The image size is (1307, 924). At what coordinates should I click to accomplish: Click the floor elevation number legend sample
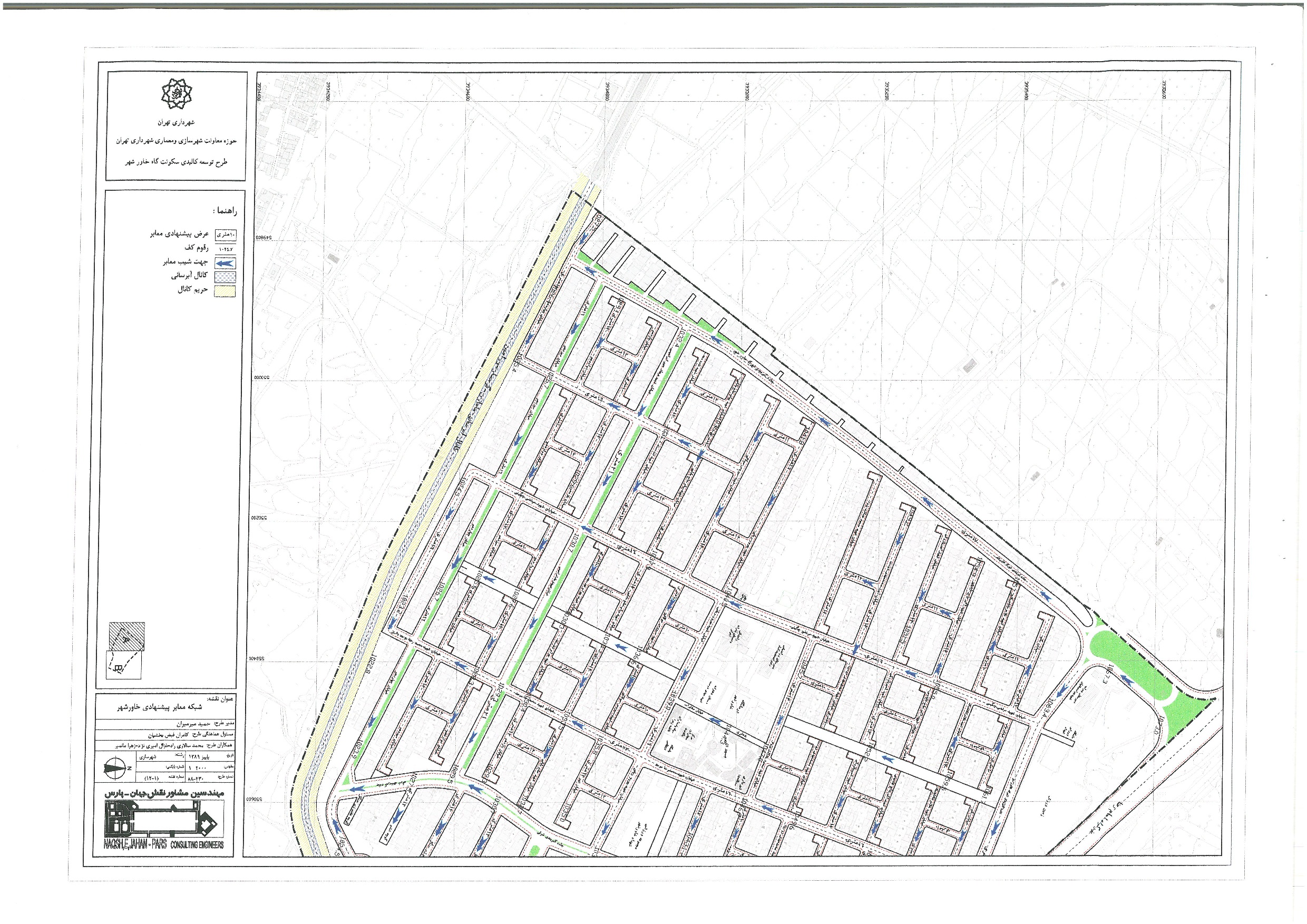click(x=226, y=249)
